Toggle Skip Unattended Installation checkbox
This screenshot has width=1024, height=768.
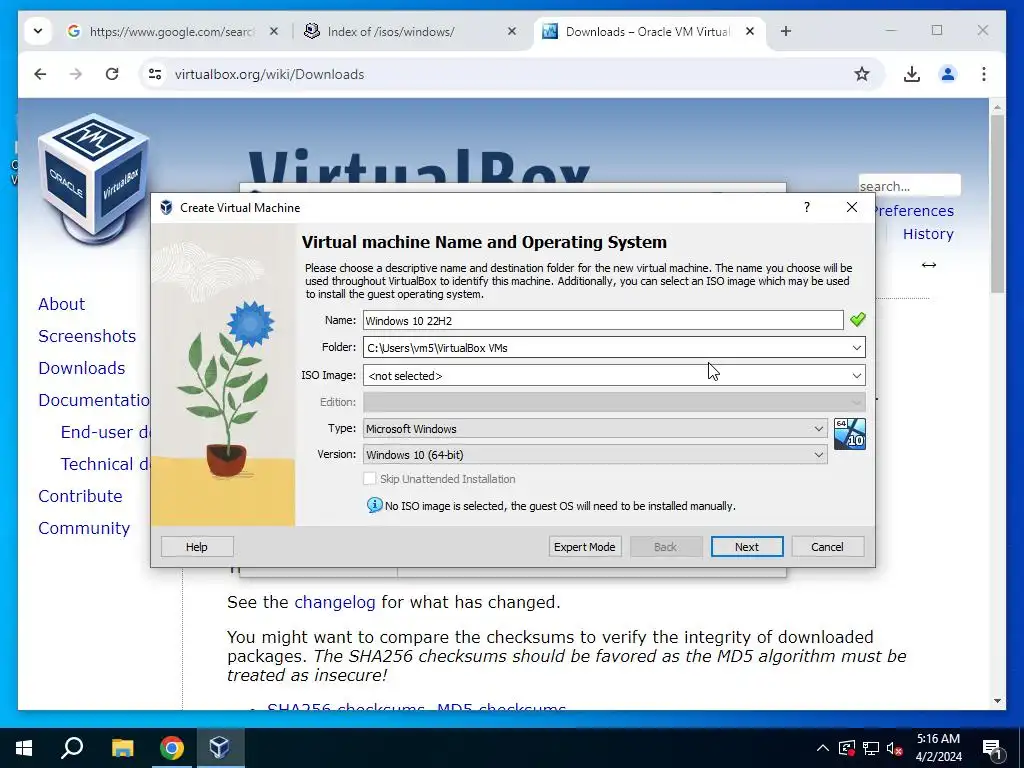[370, 479]
